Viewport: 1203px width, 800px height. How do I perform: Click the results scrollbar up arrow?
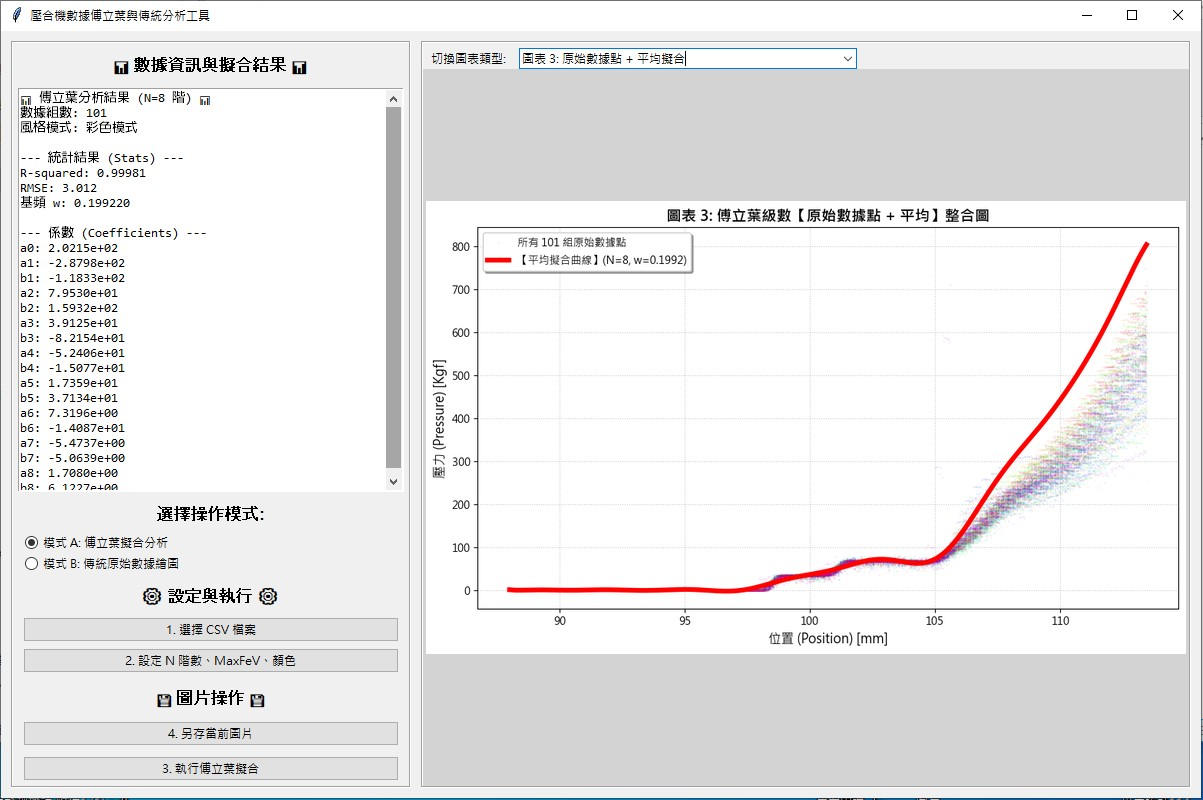(x=393, y=99)
